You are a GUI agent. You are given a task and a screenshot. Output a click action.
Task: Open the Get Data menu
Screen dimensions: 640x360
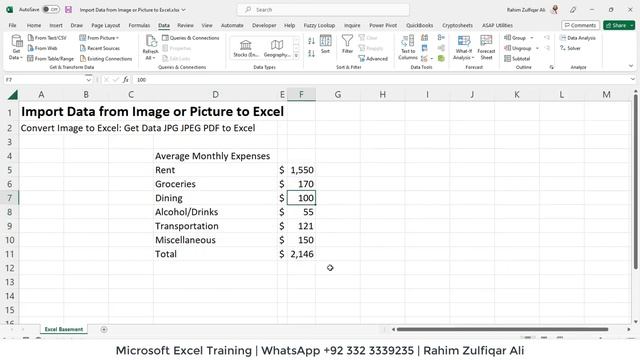click(16, 48)
